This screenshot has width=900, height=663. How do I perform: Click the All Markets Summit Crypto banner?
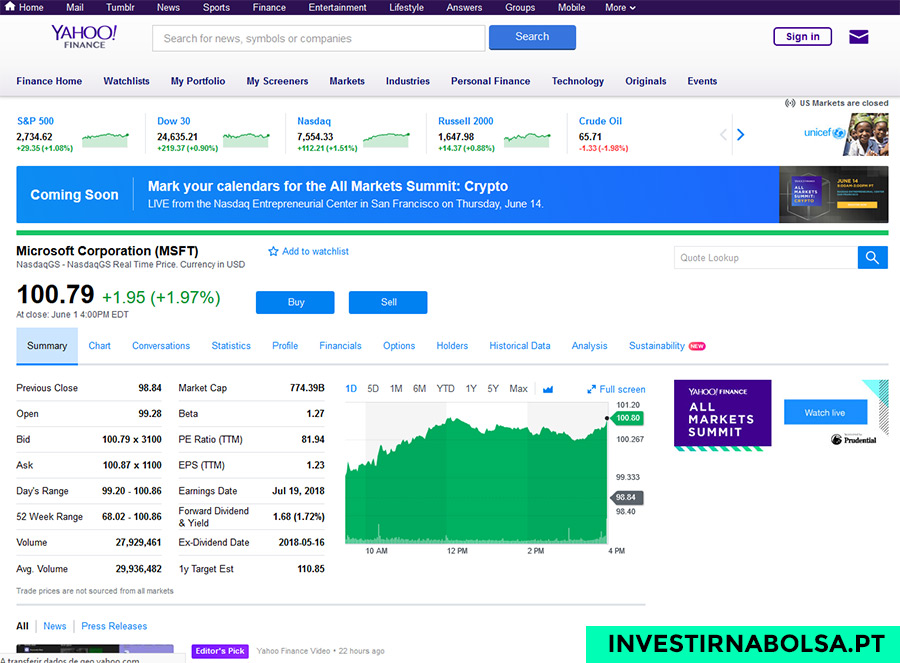point(452,195)
